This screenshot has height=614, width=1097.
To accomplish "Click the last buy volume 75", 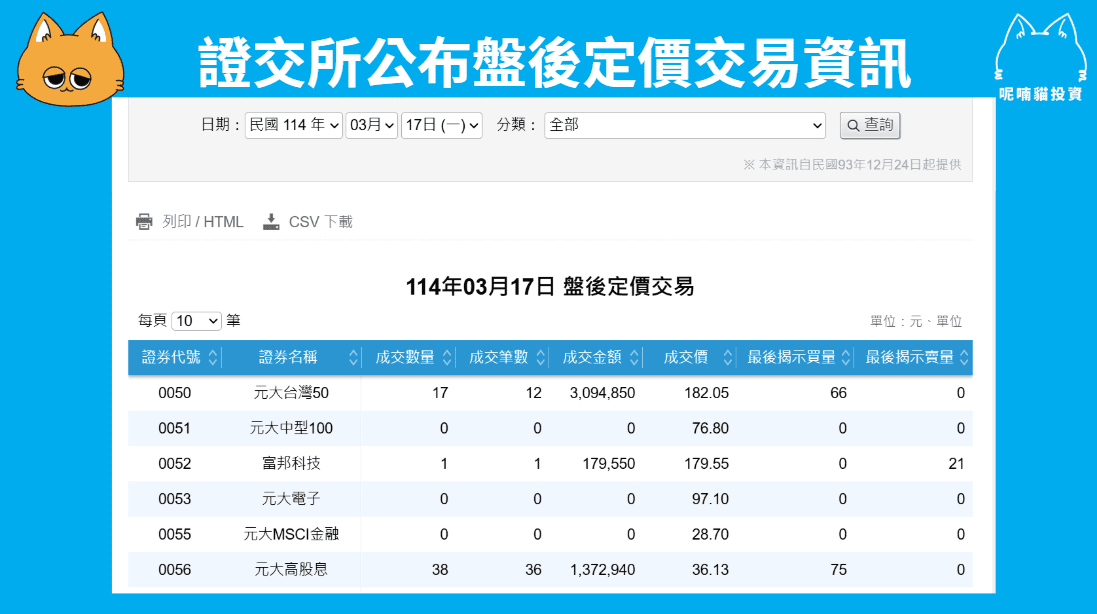I will [x=838, y=570].
